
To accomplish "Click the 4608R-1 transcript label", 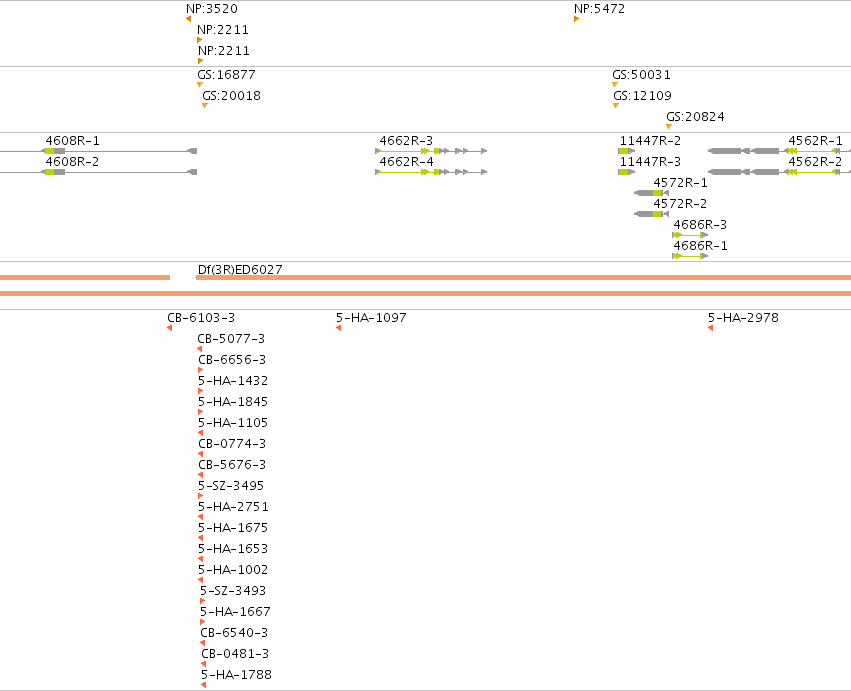I will pyautogui.click(x=72, y=141).
